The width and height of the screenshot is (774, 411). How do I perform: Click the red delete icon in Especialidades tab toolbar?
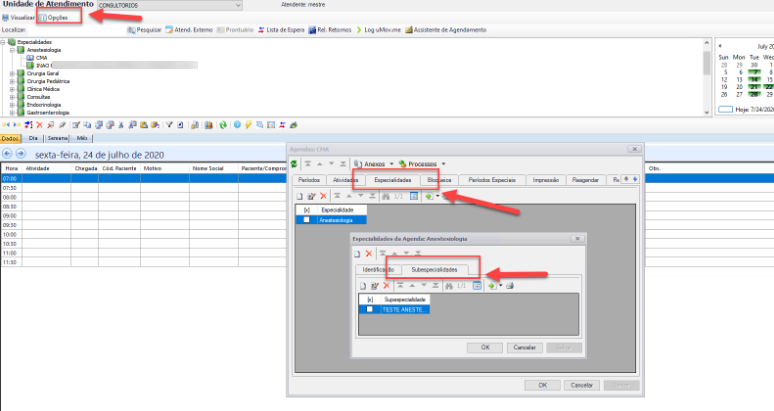coord(323,196)
